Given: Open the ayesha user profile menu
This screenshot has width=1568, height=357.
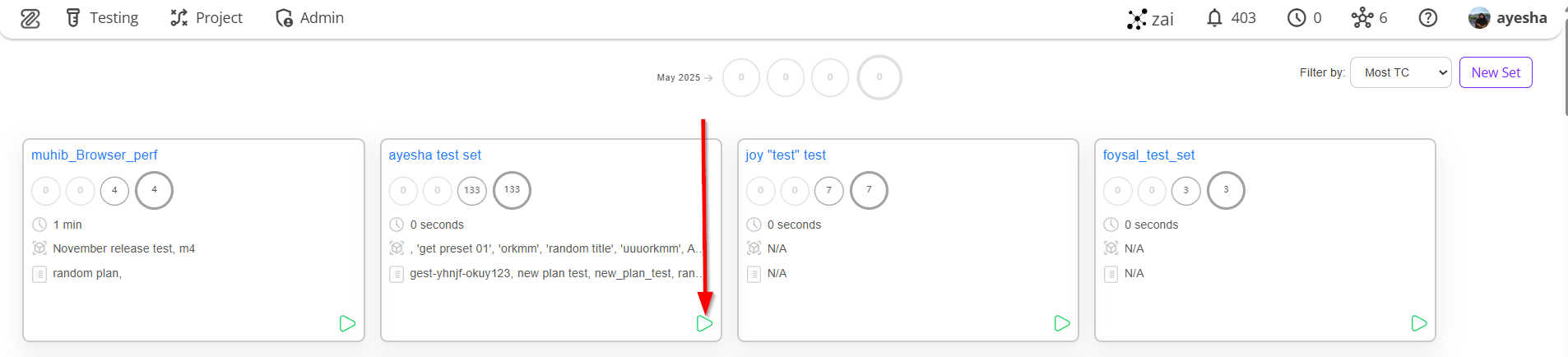Looking at the screenshot, I should coord(1508,18).
